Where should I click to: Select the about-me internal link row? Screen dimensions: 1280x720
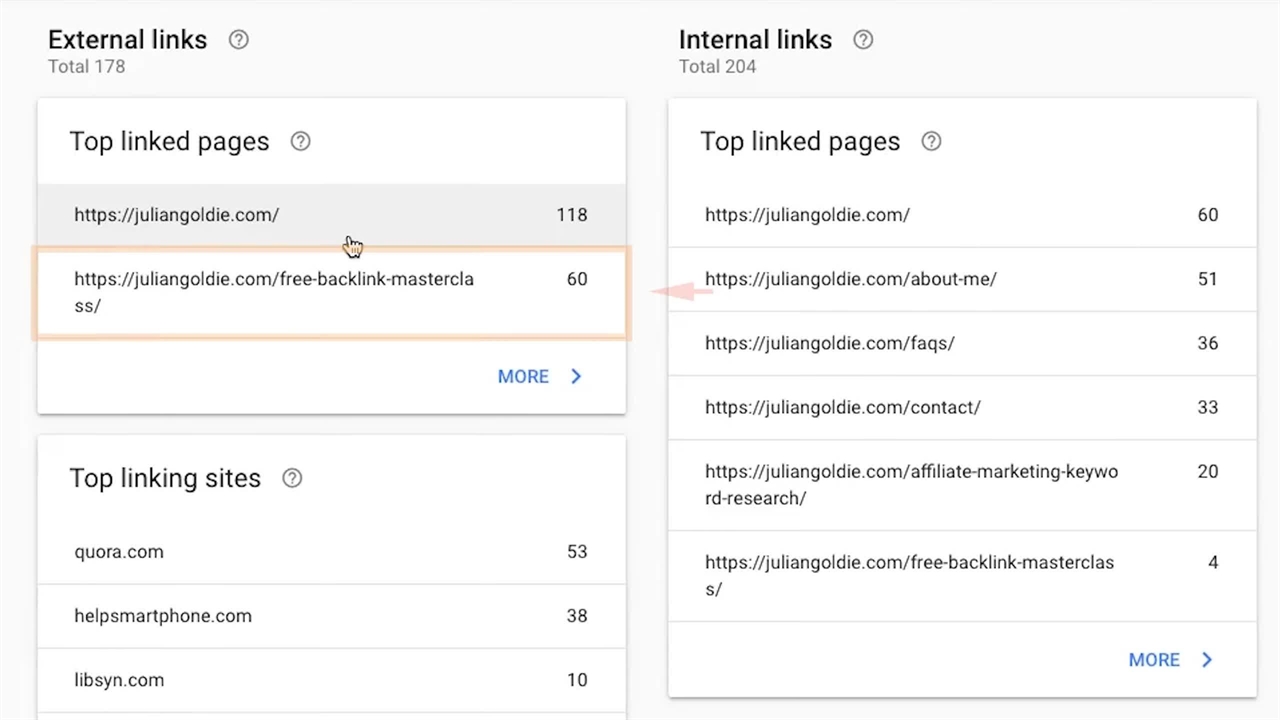960,279
